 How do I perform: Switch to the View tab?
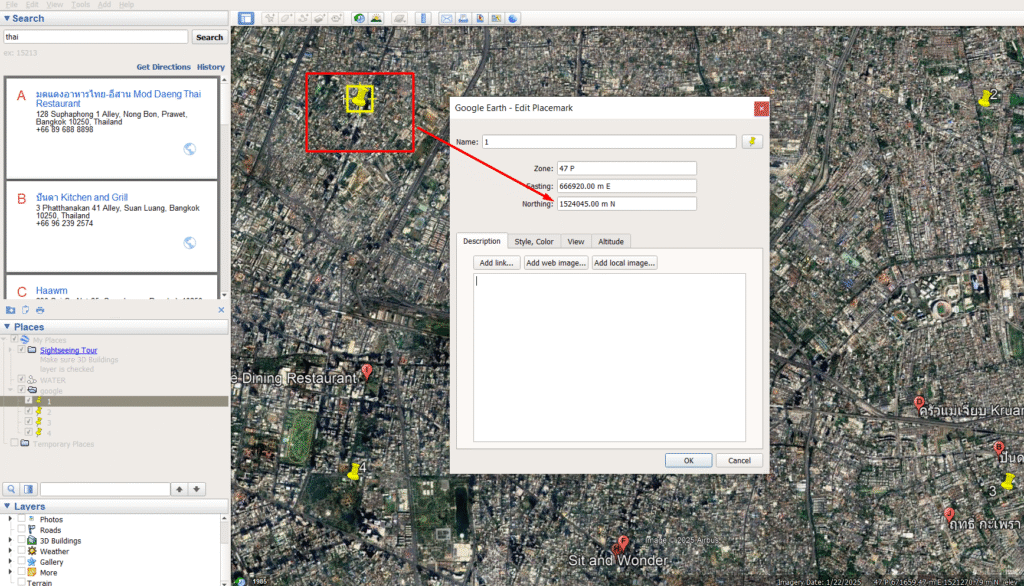pos(575,242)
